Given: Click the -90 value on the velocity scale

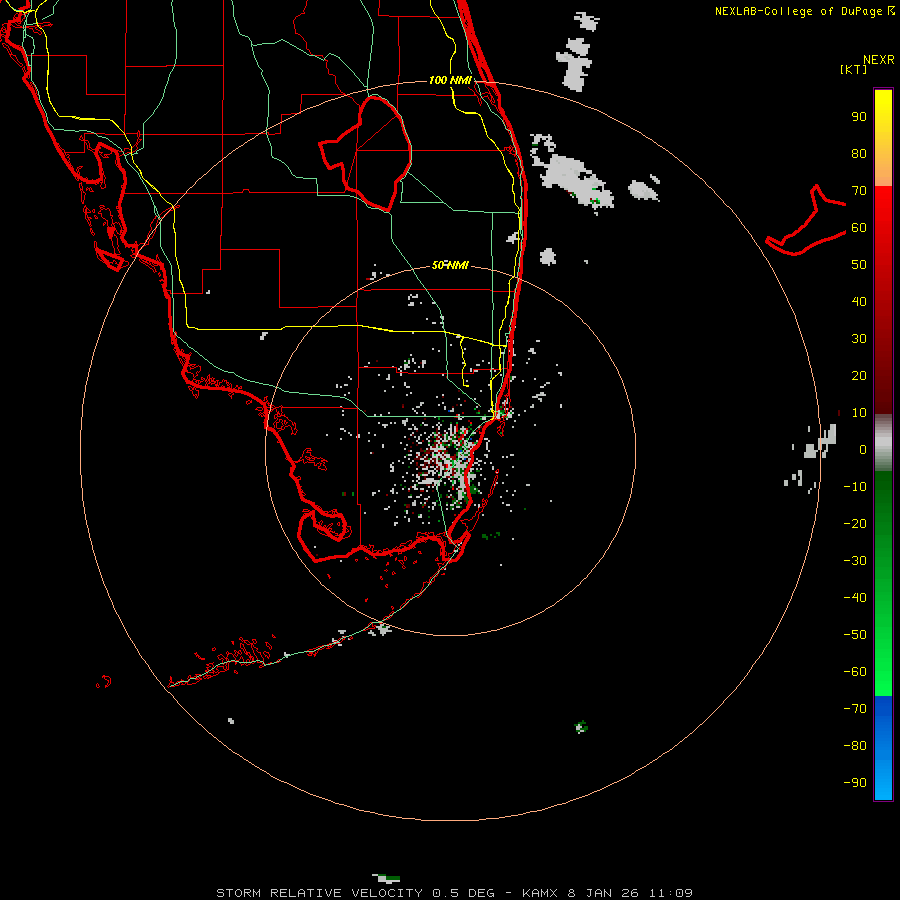Looking at the screenshot, I should tap(855, 783).
